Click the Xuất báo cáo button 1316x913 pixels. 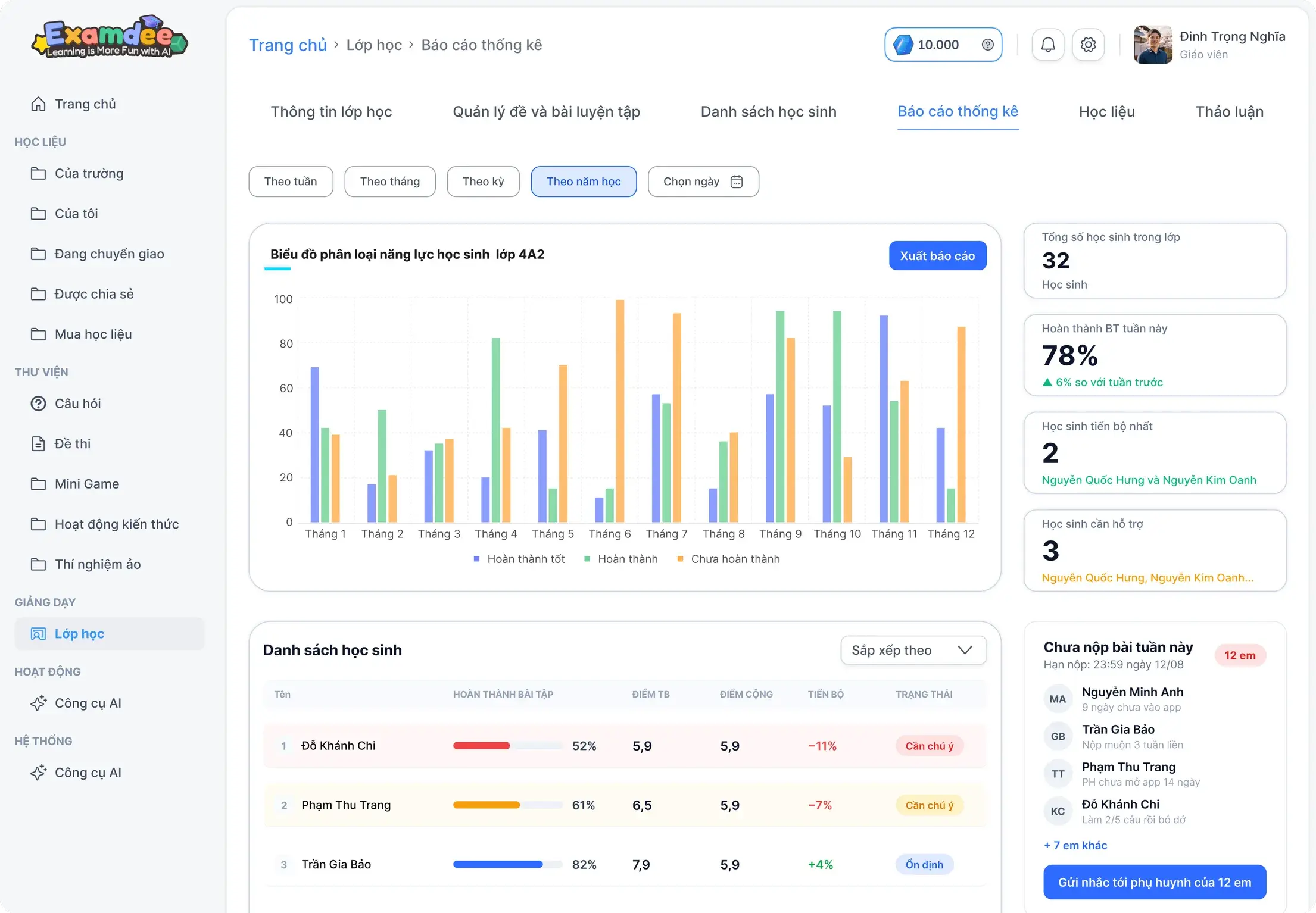(937, 256)
